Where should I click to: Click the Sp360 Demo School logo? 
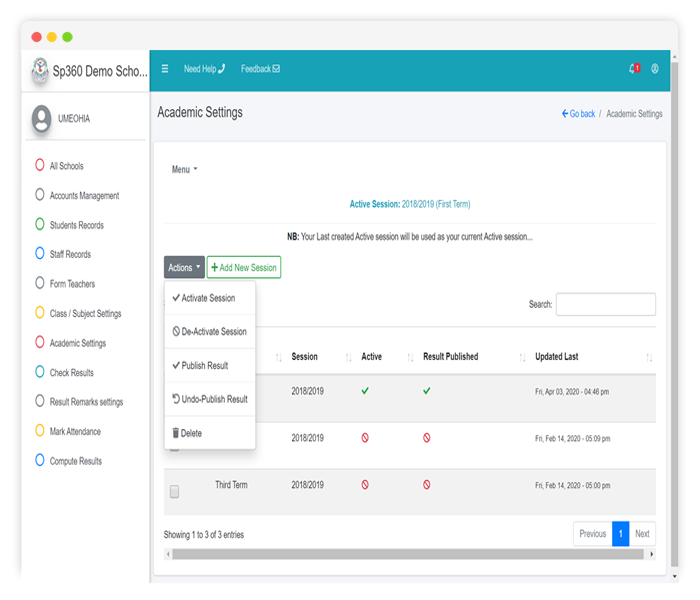coord(40,70)
